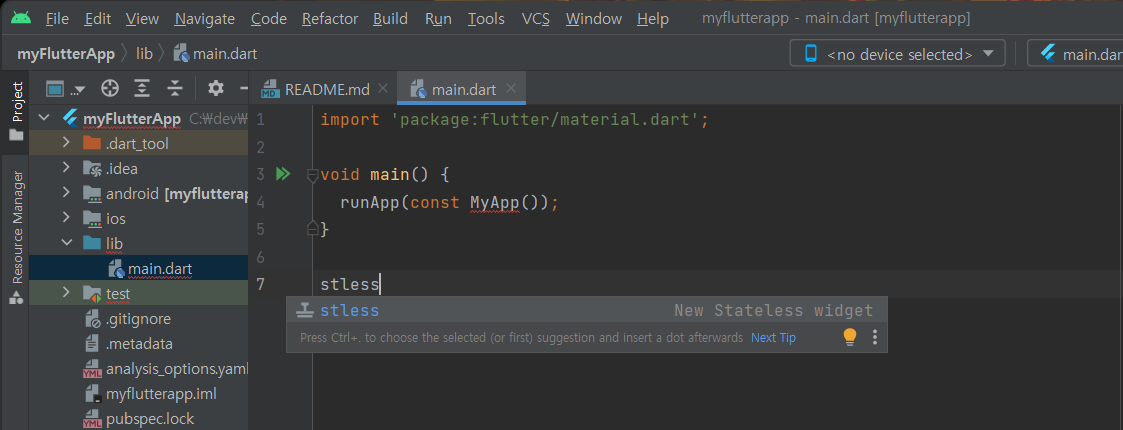Open the Resource Manager side tab
The width and height of the screenshot is (1123, 430).
click(x=16, y=236)
